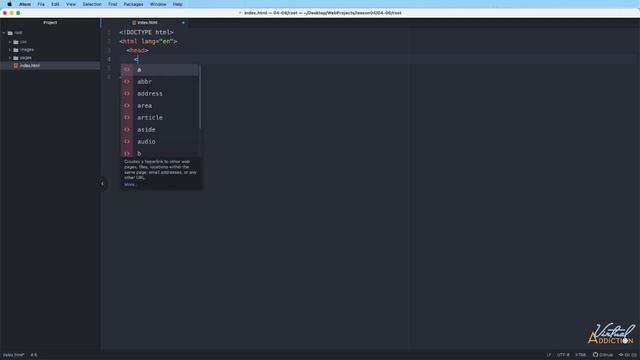640x360 pixels.
Task: Click the tag icon beside 'area'
Action: click(x=127, y=105)
